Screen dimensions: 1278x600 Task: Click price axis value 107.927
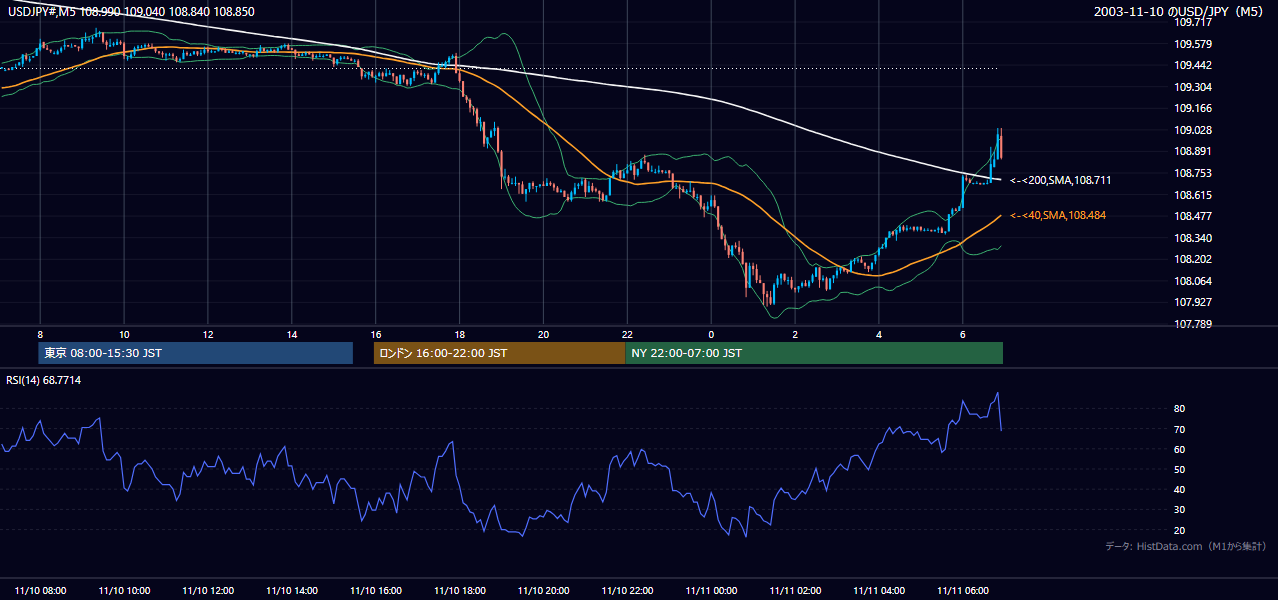click(x=1194, y=302)
